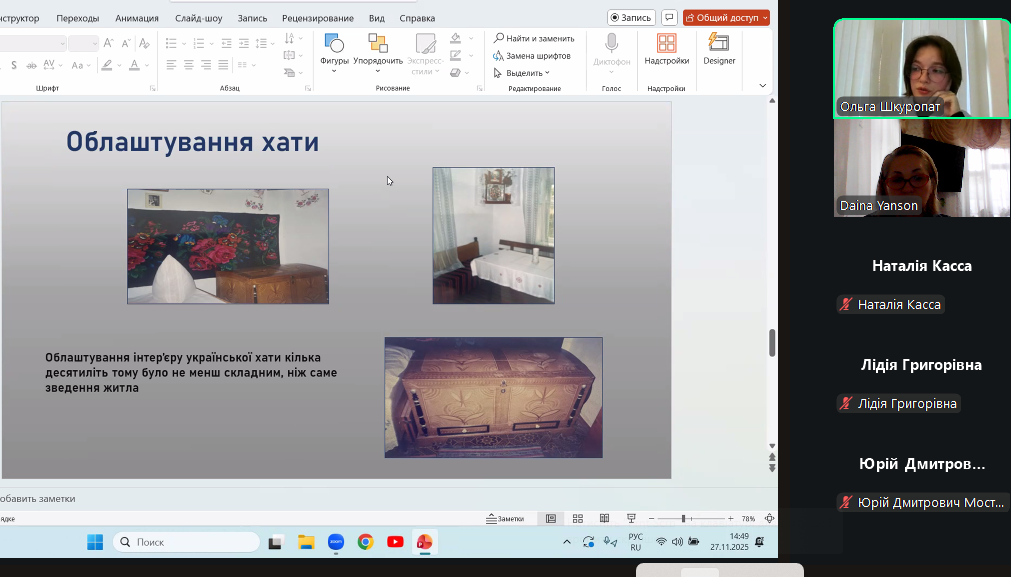The width and height of the screenshot is (1011, 577).
Task: Switch to the Рецензирование tab
Action: tap(317, 18)
